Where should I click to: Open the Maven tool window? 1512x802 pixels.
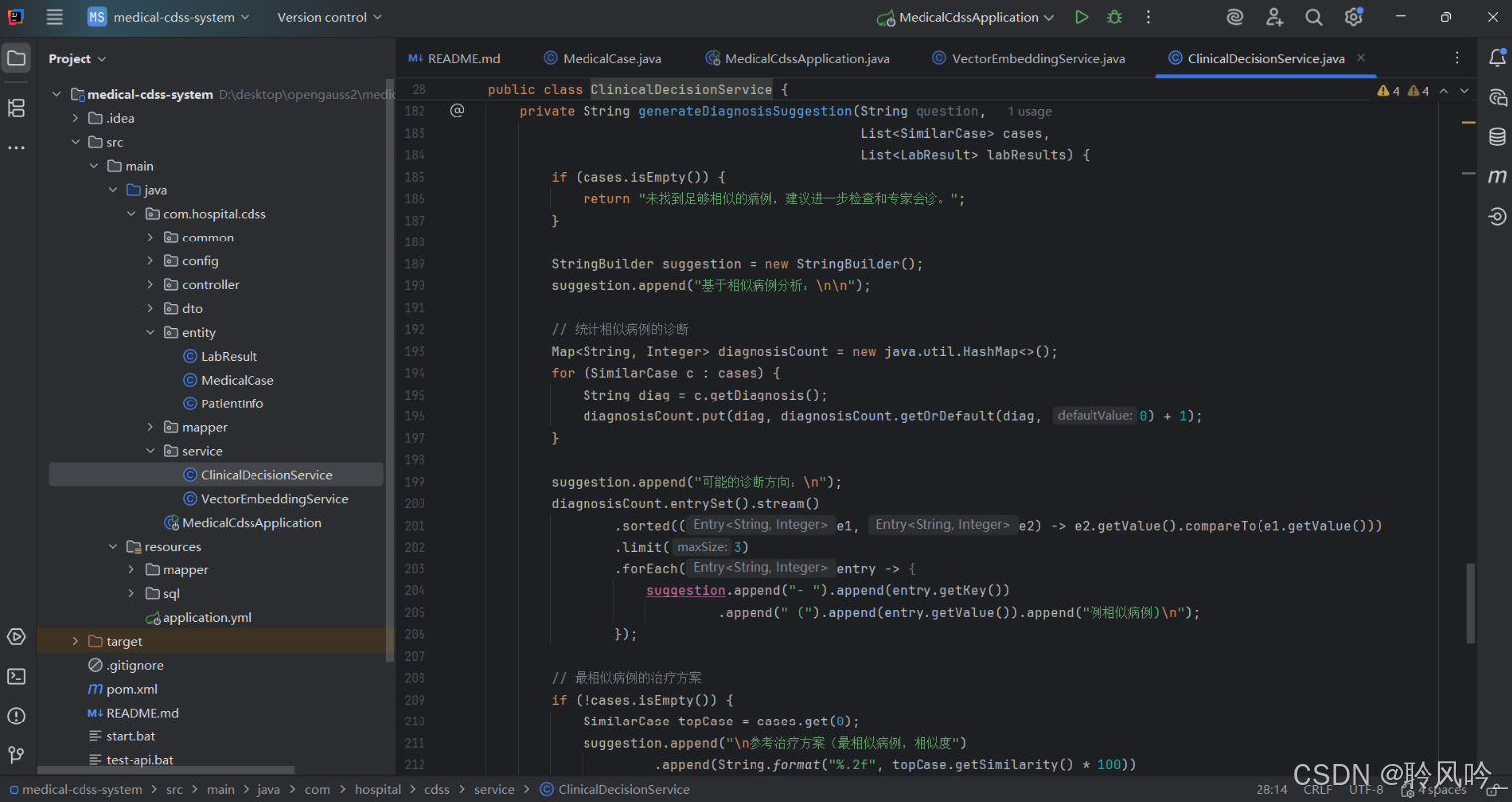(x=1497, y=176)
